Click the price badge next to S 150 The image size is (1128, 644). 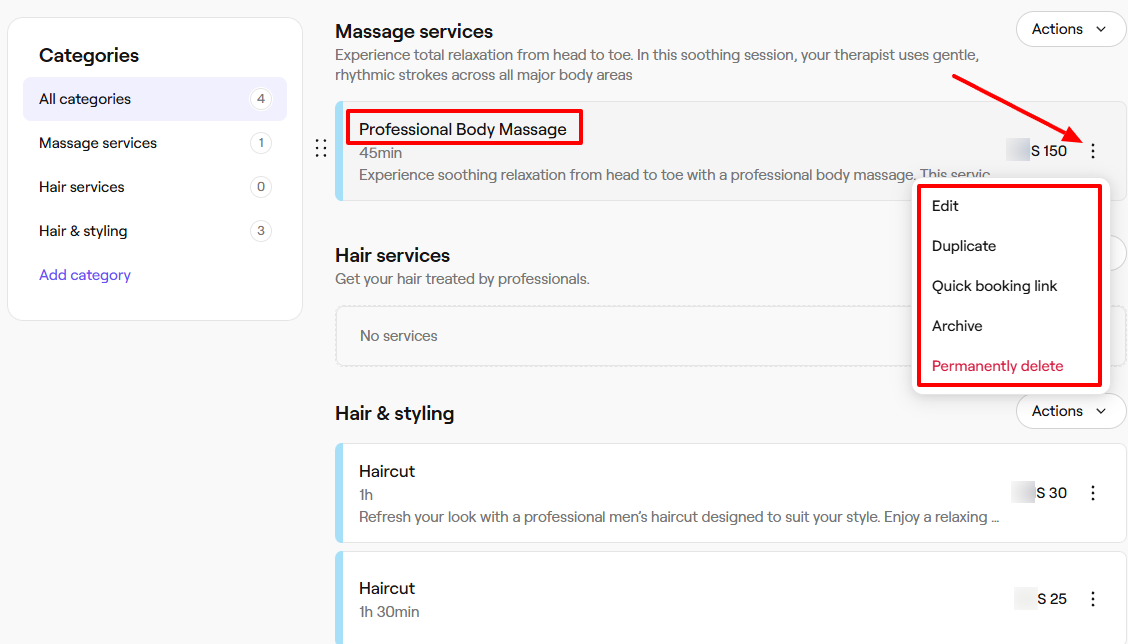[1019, 150]
